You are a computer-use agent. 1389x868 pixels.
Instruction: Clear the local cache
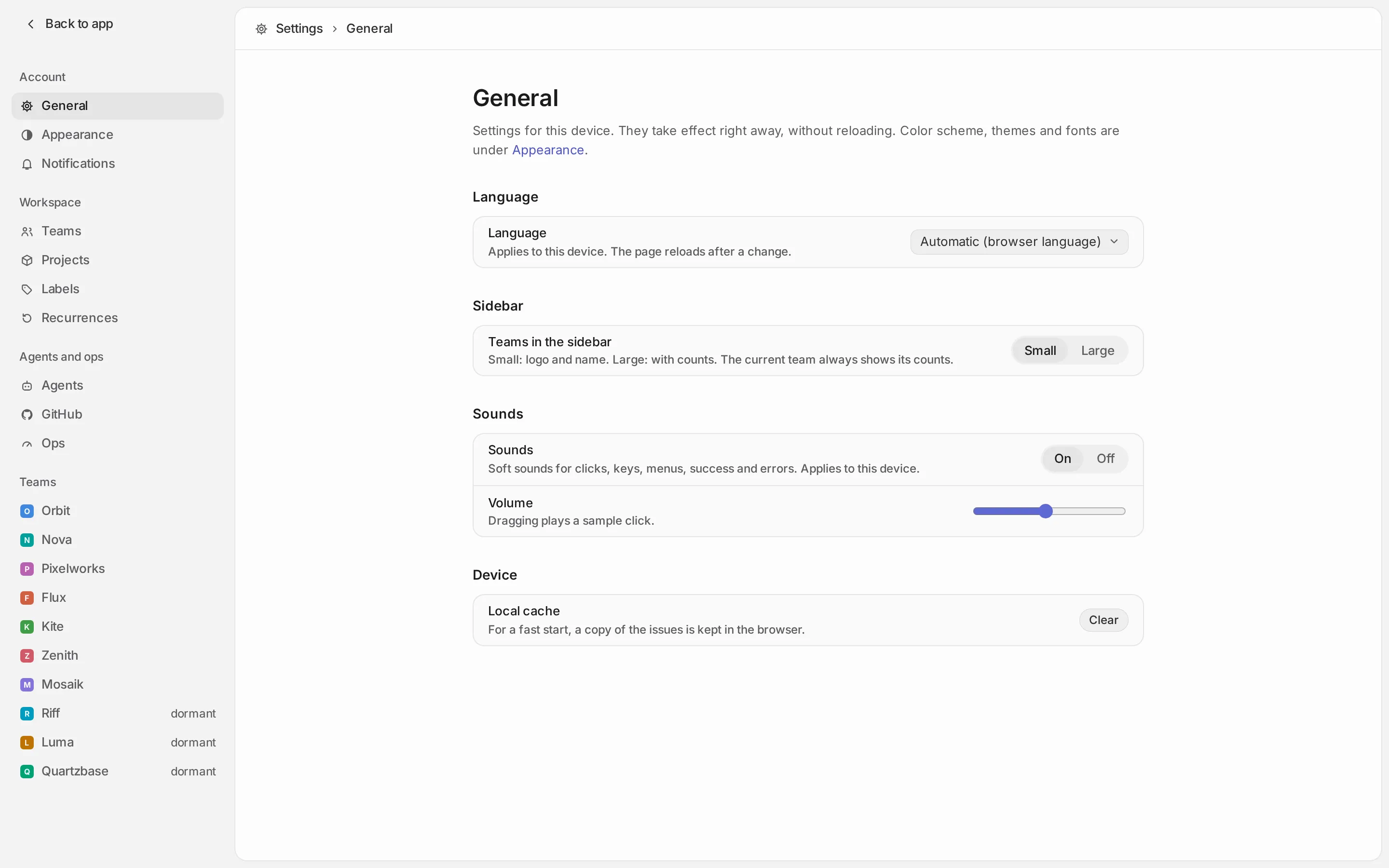1103,620
